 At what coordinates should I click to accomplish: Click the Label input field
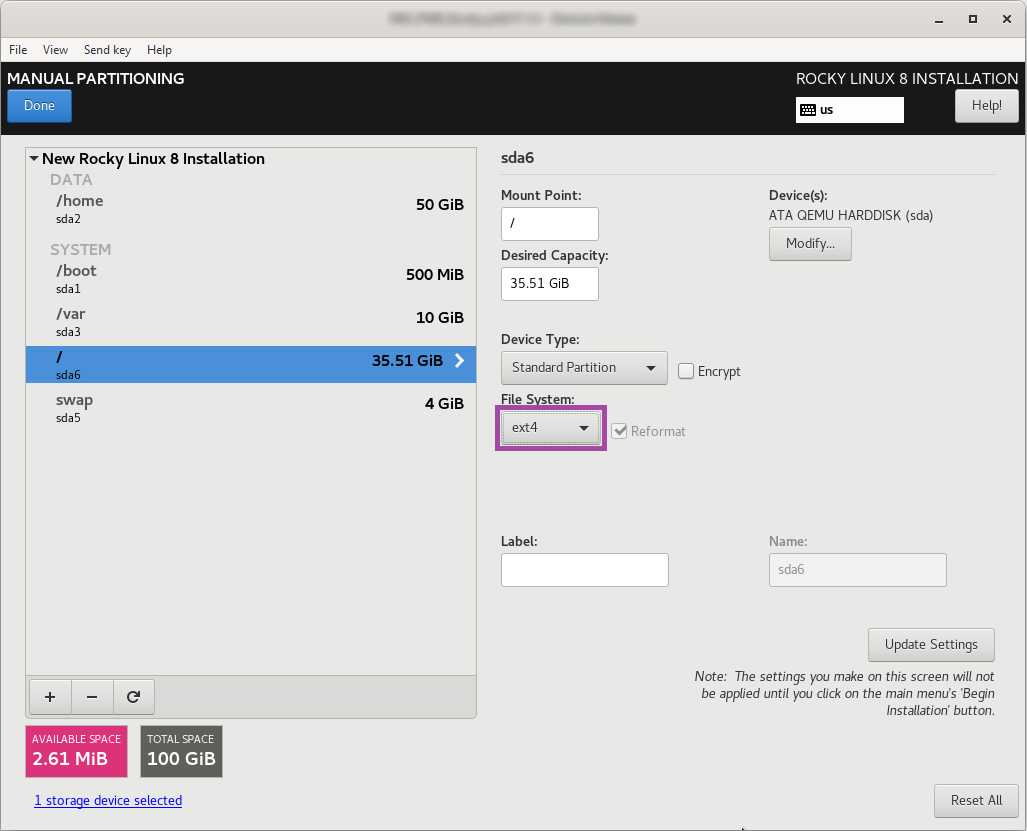[584, 570]
